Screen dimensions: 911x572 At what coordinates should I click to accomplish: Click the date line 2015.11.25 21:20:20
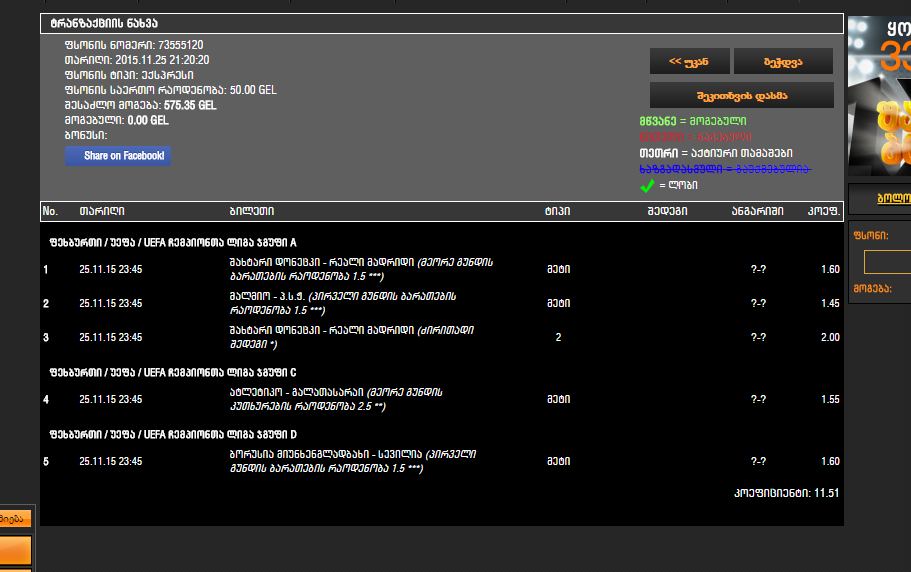pyautogui.click(x=137, y=60)
